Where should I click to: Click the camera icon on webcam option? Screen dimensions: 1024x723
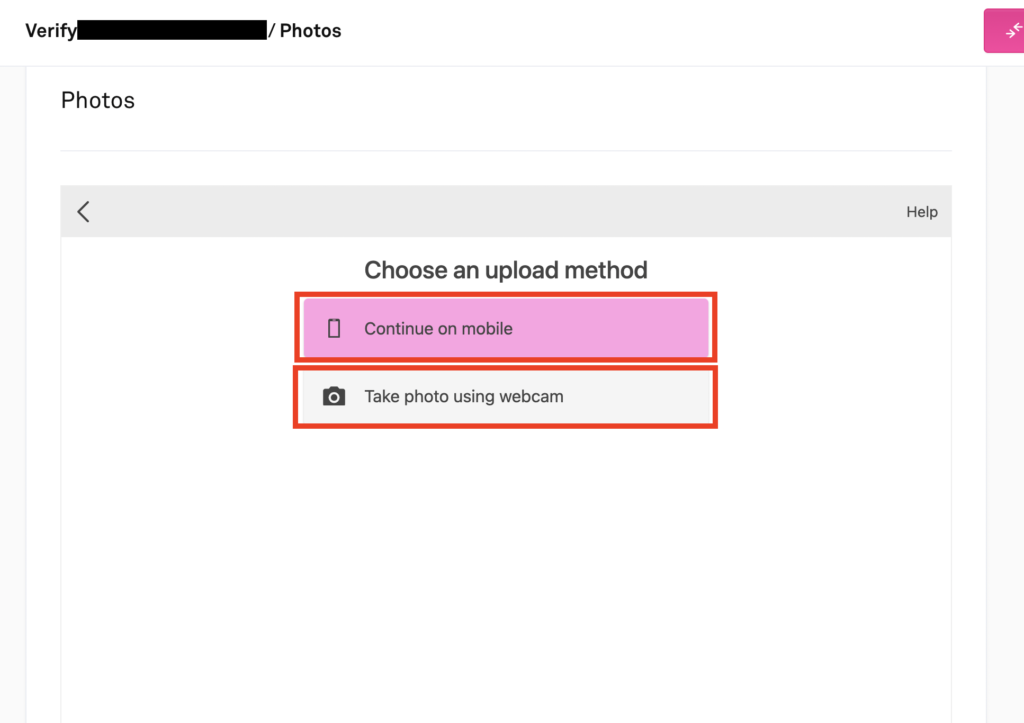[334, 397]
